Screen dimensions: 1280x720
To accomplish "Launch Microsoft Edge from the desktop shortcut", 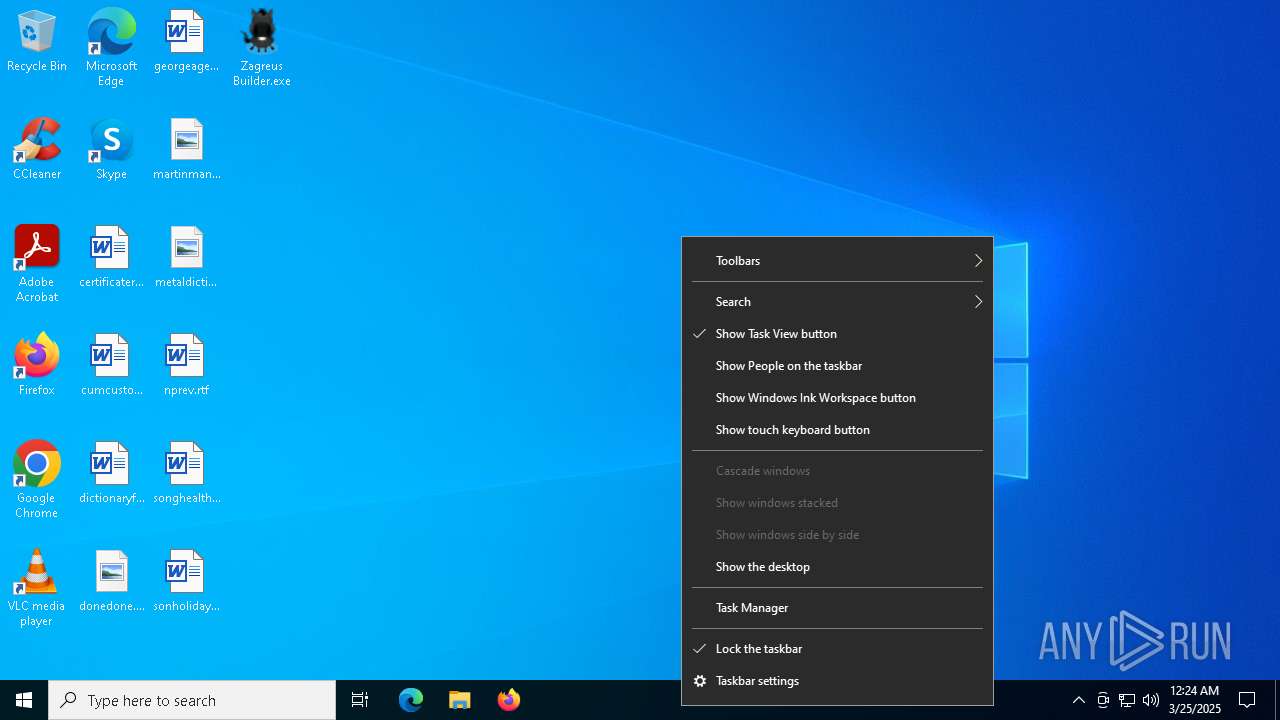I will (x=111, y=48).
